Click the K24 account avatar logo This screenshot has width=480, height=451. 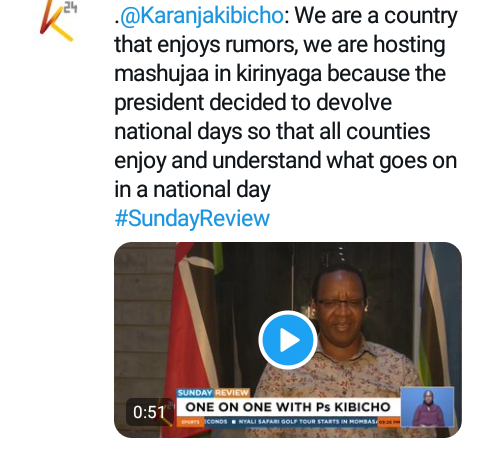point(58,20)
